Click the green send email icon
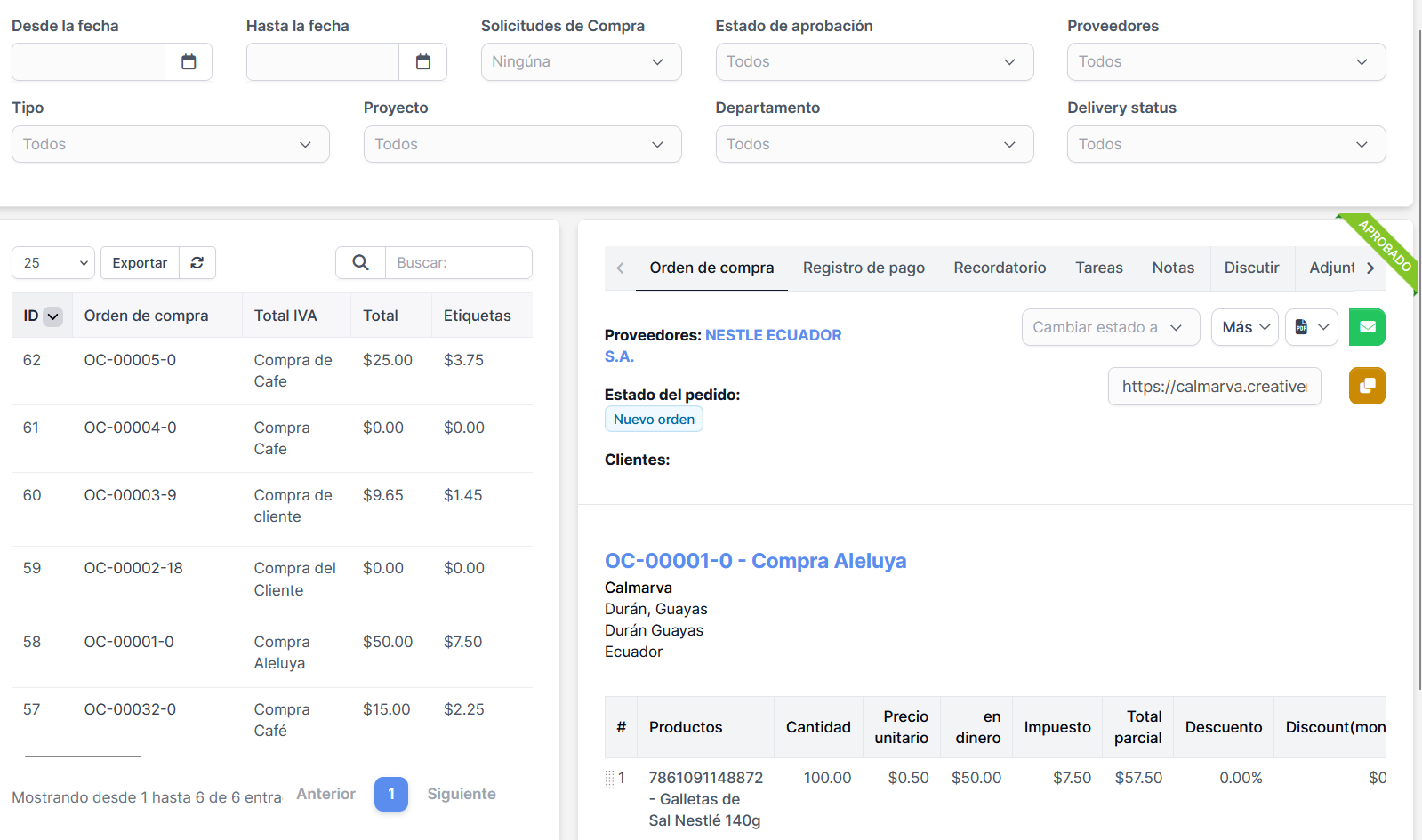The width and height of the screenshot is (1422, 840). (x=1367, y=327)
